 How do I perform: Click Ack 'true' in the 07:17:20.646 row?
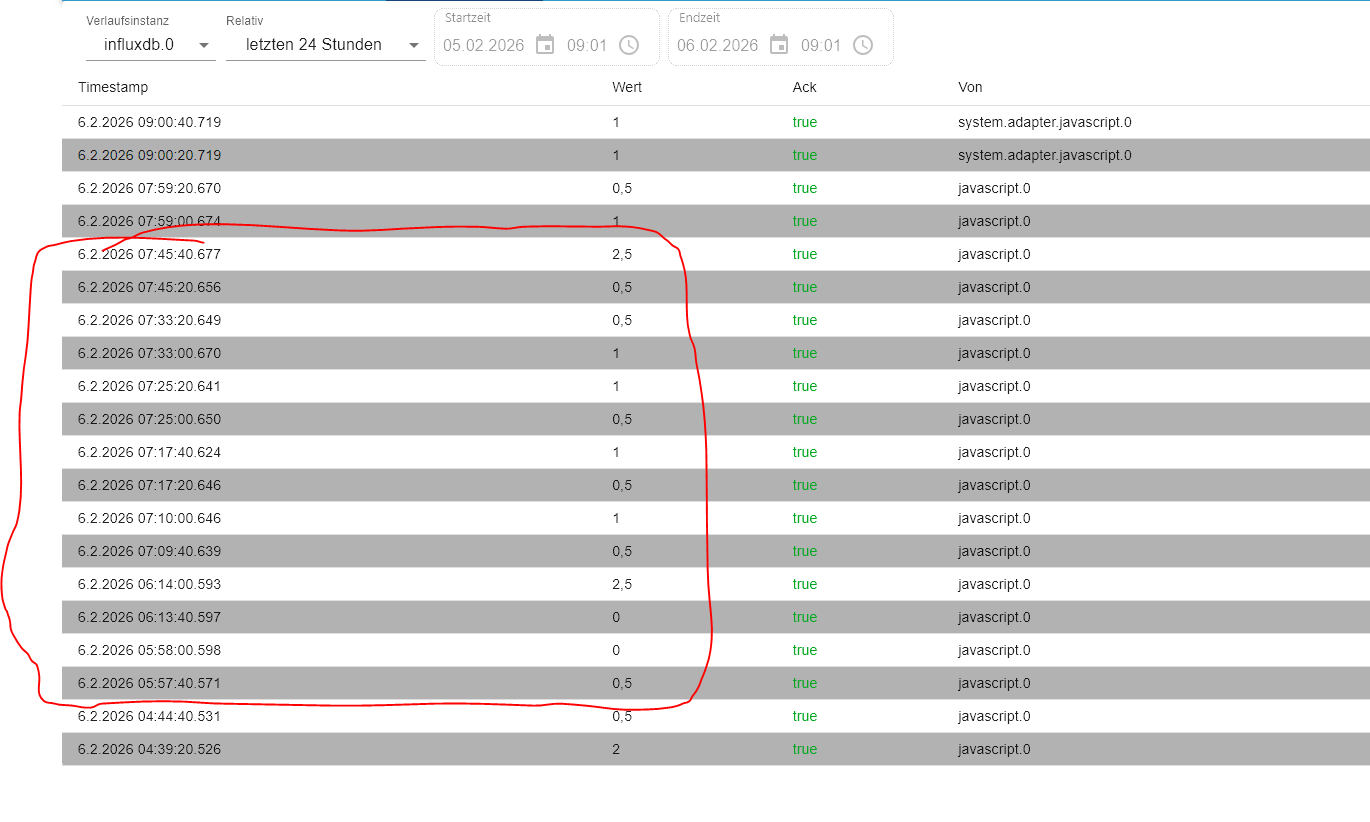(805, 485)
